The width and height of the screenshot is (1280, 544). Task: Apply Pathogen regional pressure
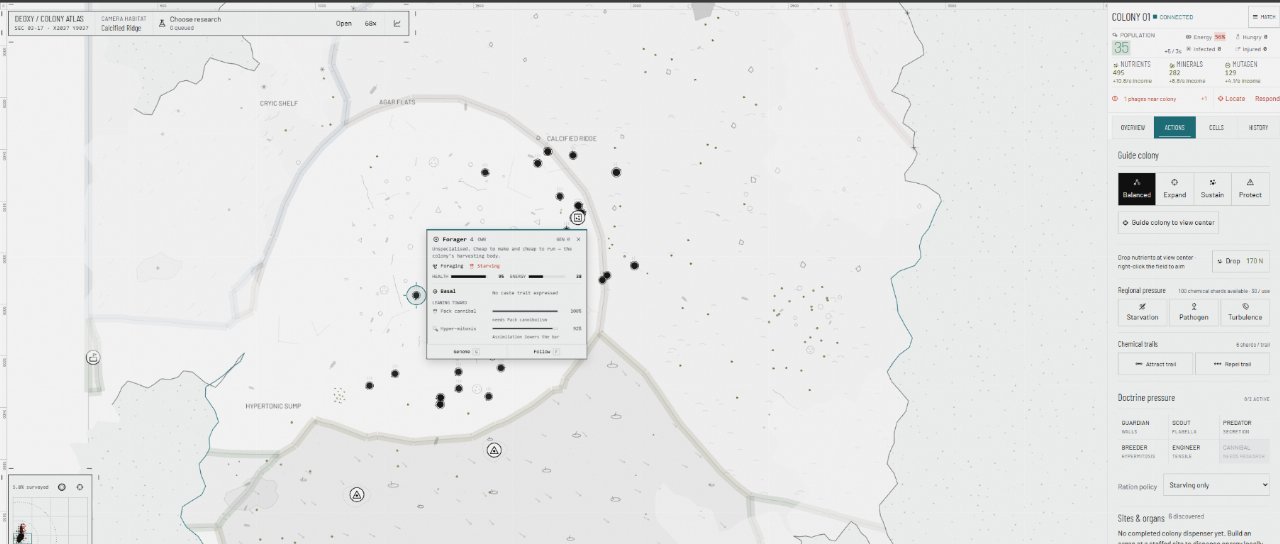point(1194,312)
